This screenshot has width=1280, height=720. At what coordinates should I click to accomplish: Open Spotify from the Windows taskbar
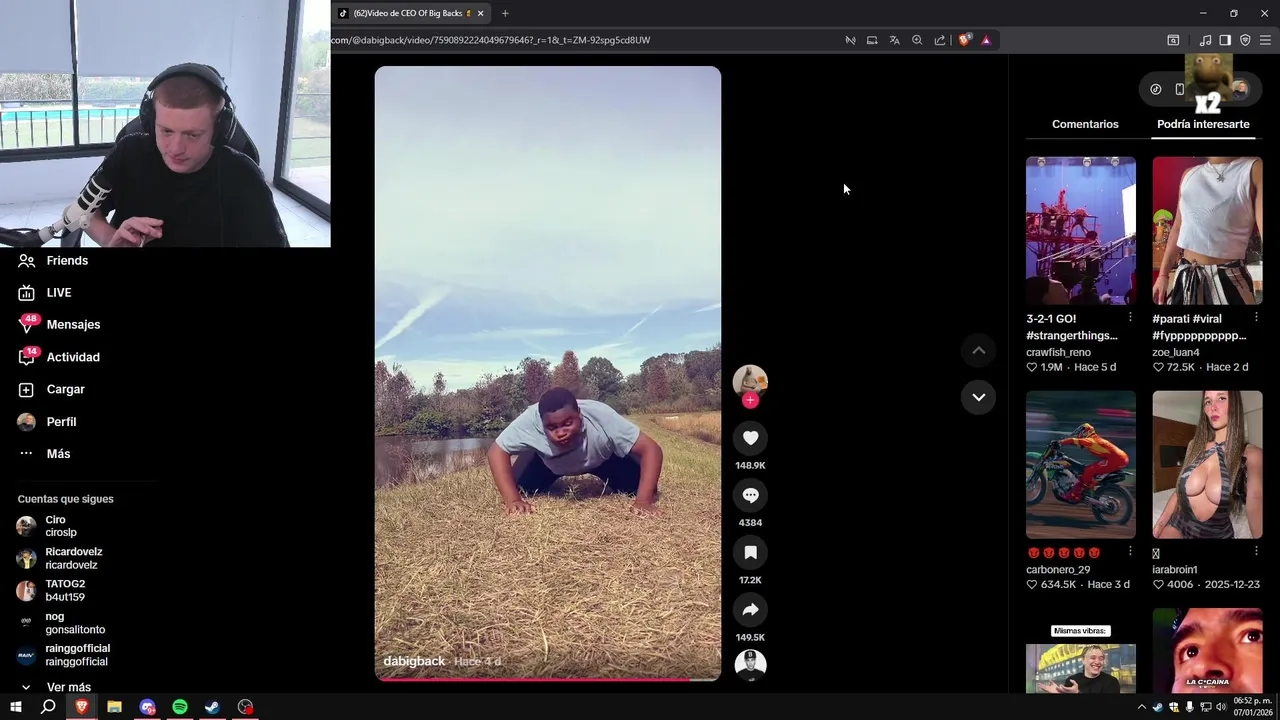click(x=180, y=707)
